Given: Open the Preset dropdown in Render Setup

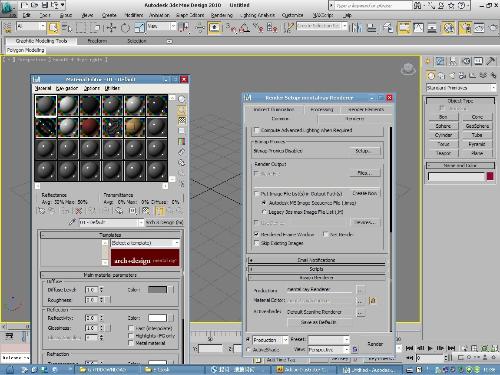Looking at the screenshot, I should tap(329, 340).
